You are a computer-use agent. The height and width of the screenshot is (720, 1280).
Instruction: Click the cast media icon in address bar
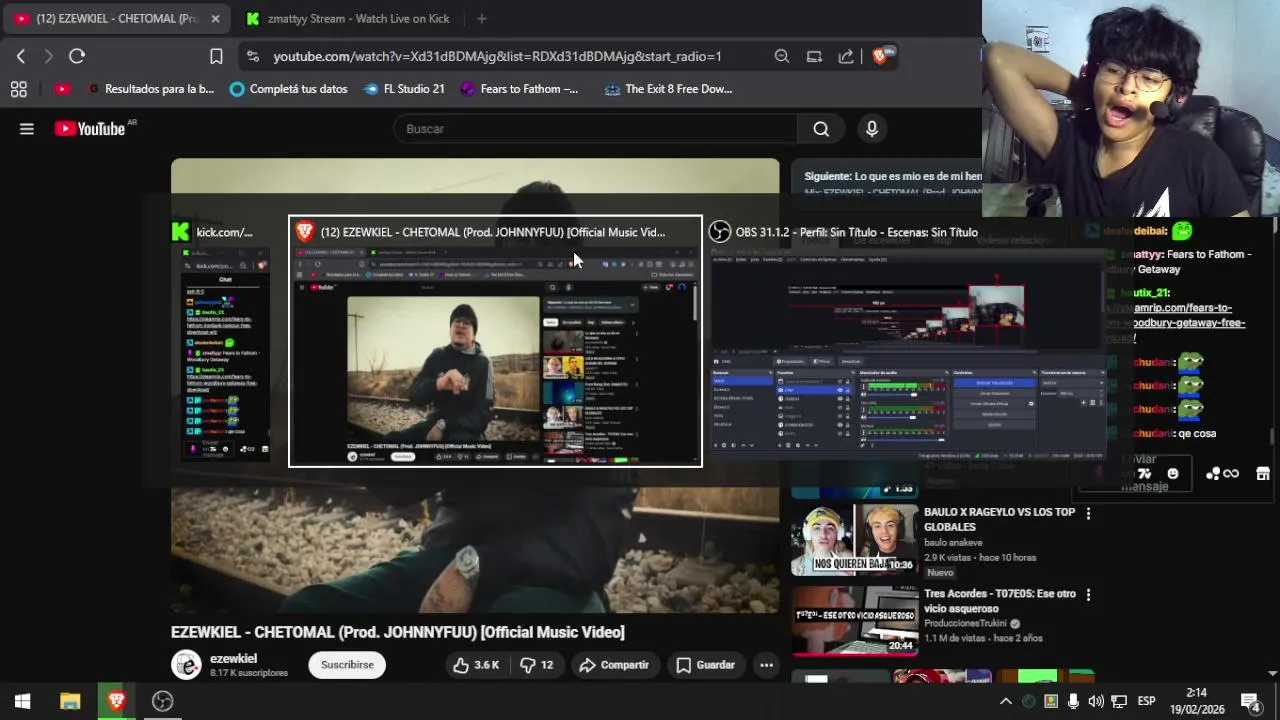click(x=814, y=56)
